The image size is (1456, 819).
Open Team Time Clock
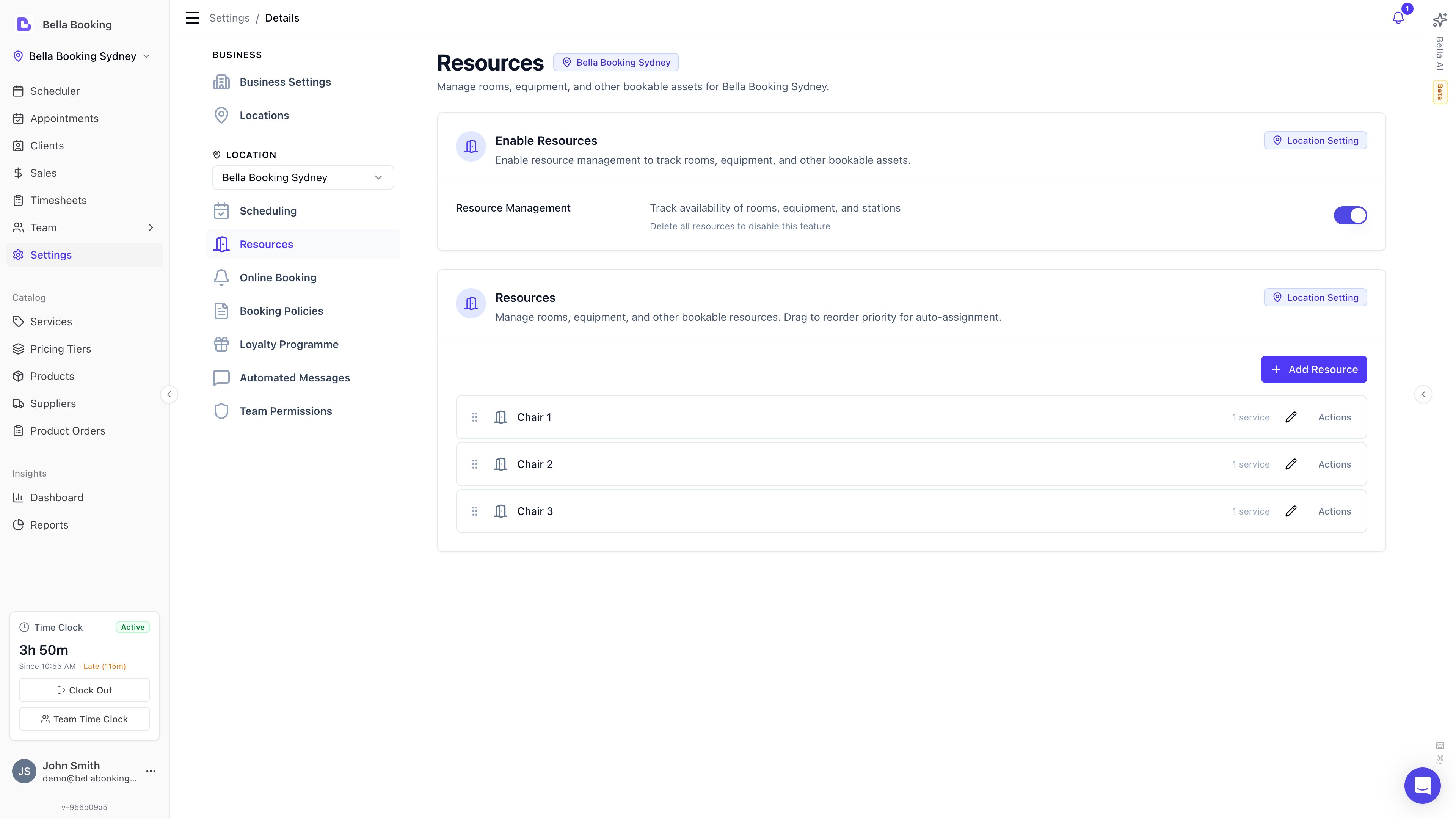point(84,719)
